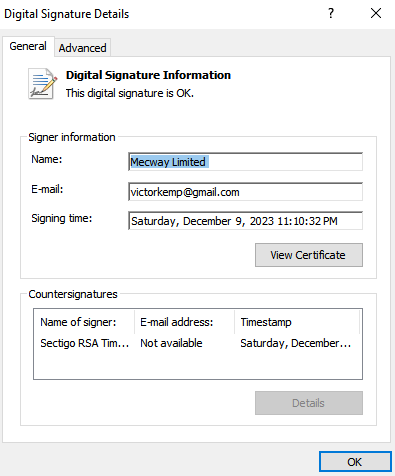Switch to the Advanced tab
Image resolution: width=395 pixels, height=476 pixels.
(x=82, y=48)
